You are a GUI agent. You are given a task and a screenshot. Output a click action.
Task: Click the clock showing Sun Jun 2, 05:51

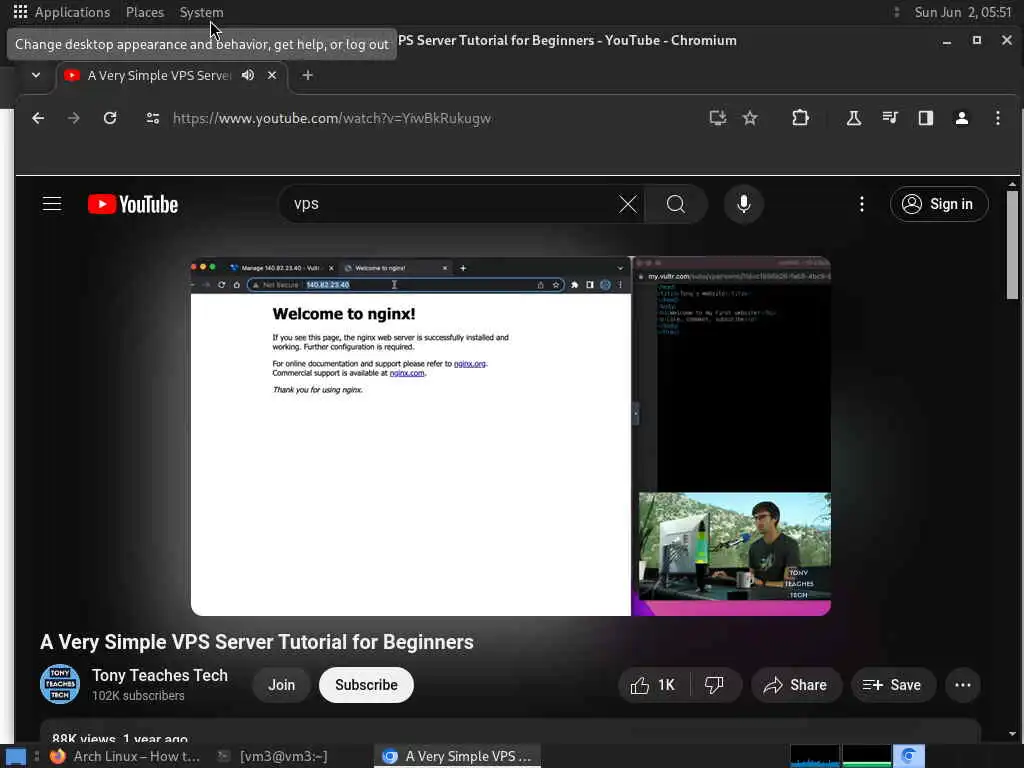pos(963,12)
